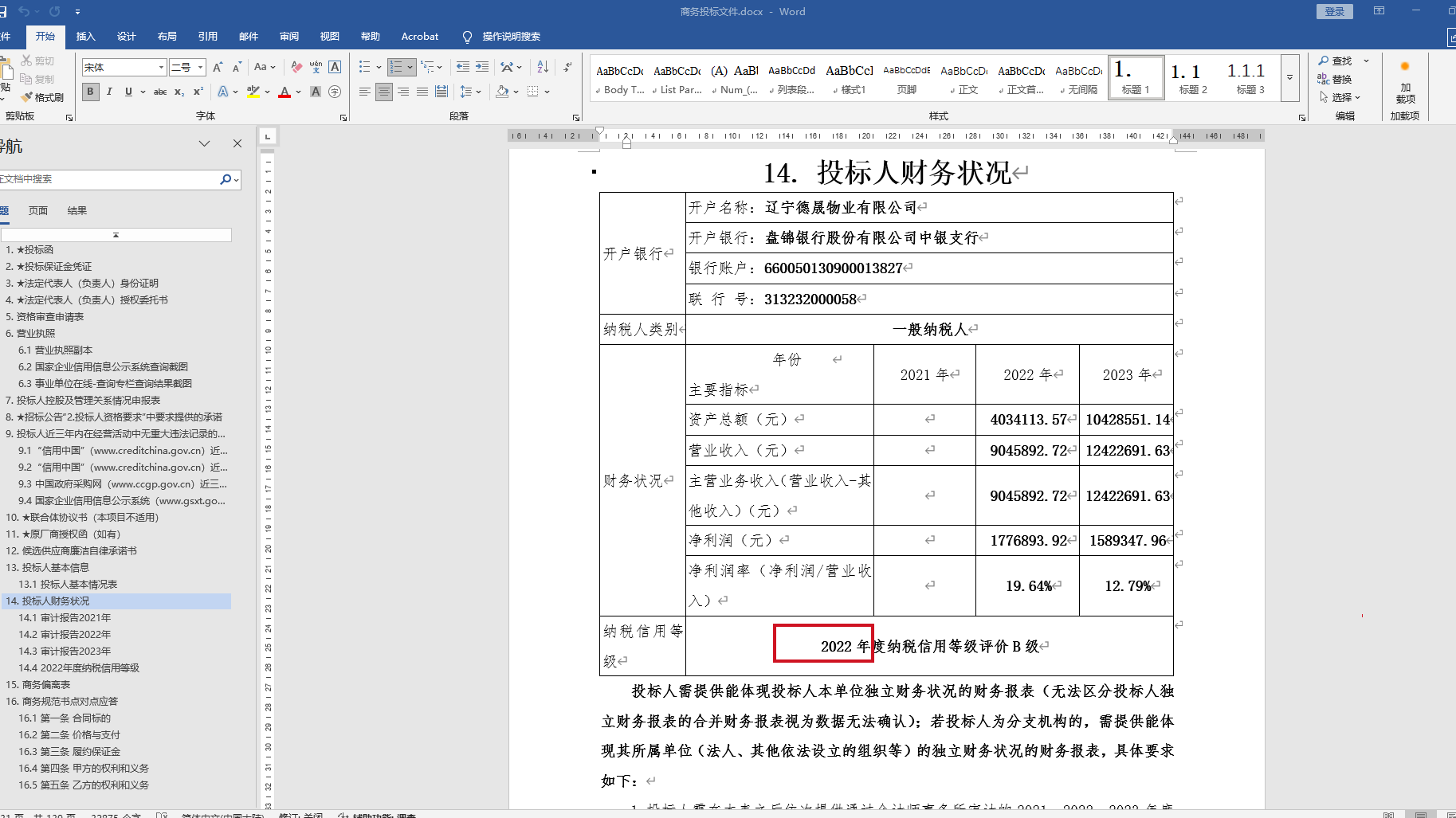The width and height of the screenshot is (1456, 818).
Task: Apply justify alignment to paragraph
Action: [x=422, y=92]
